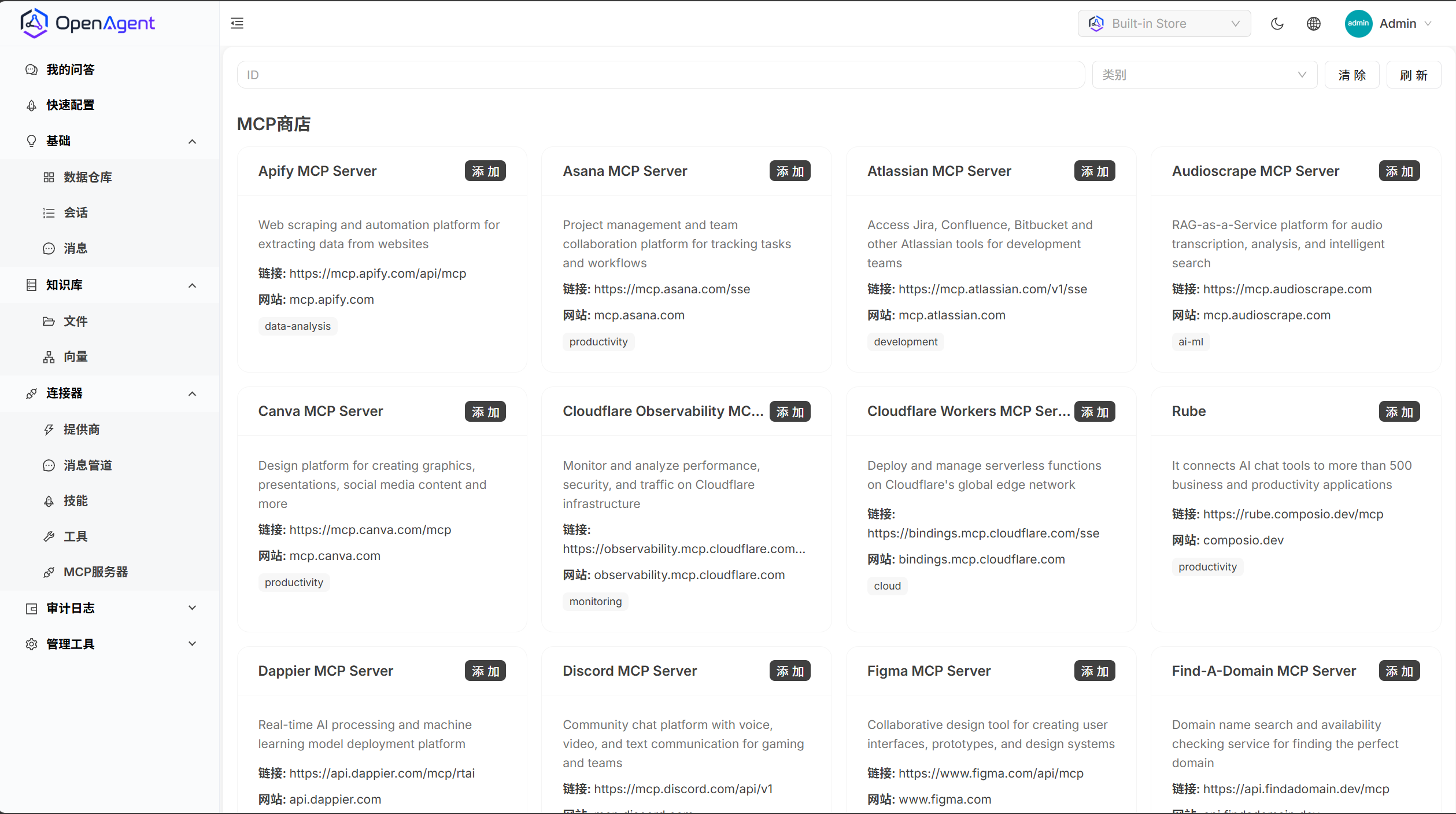This screenshot has width=1456, height=814.
Task: Click the 快速配置 rocket icon
Action: pyautogui.click(x=32, y=105)
